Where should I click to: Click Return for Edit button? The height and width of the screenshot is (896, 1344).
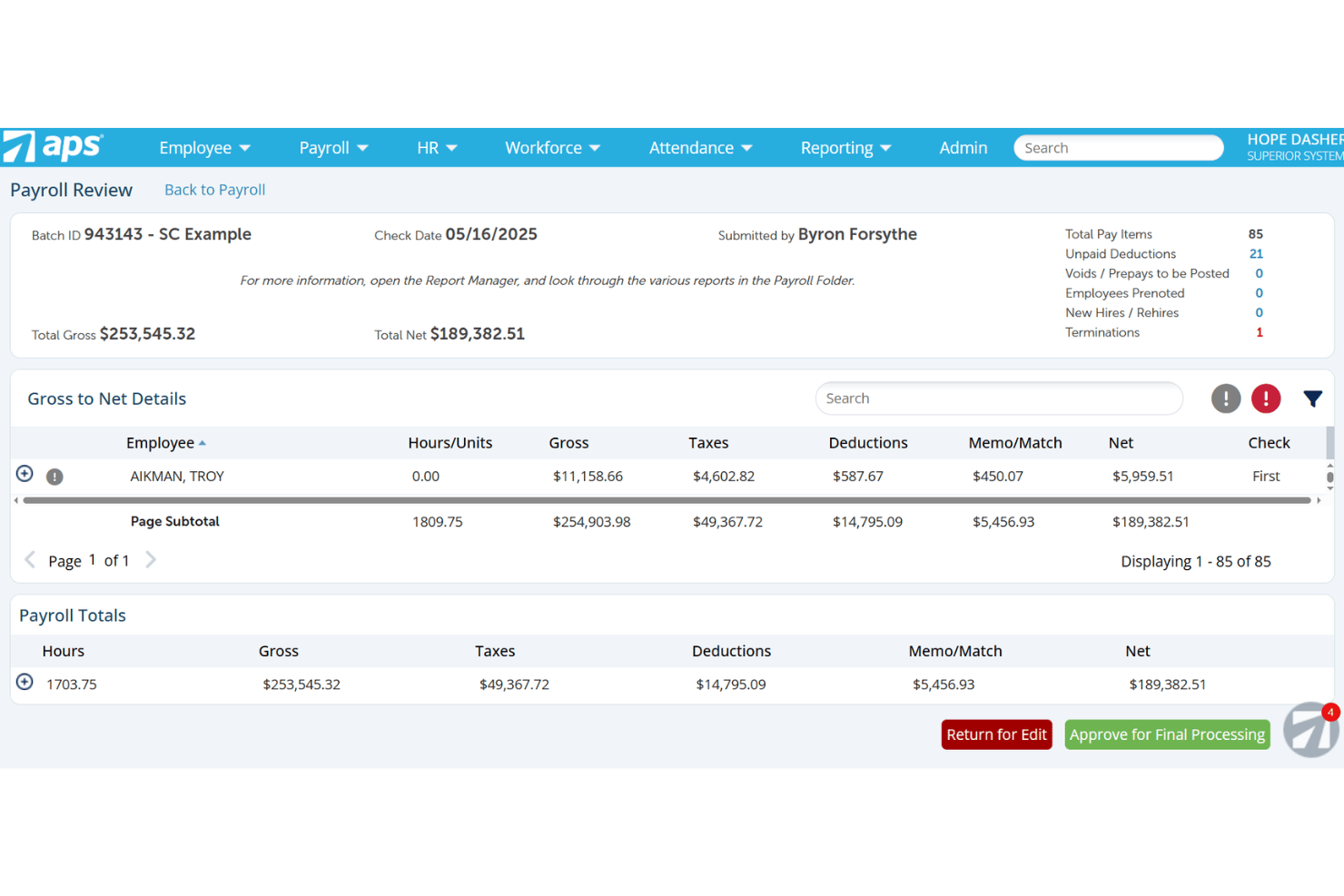point(996,734)
